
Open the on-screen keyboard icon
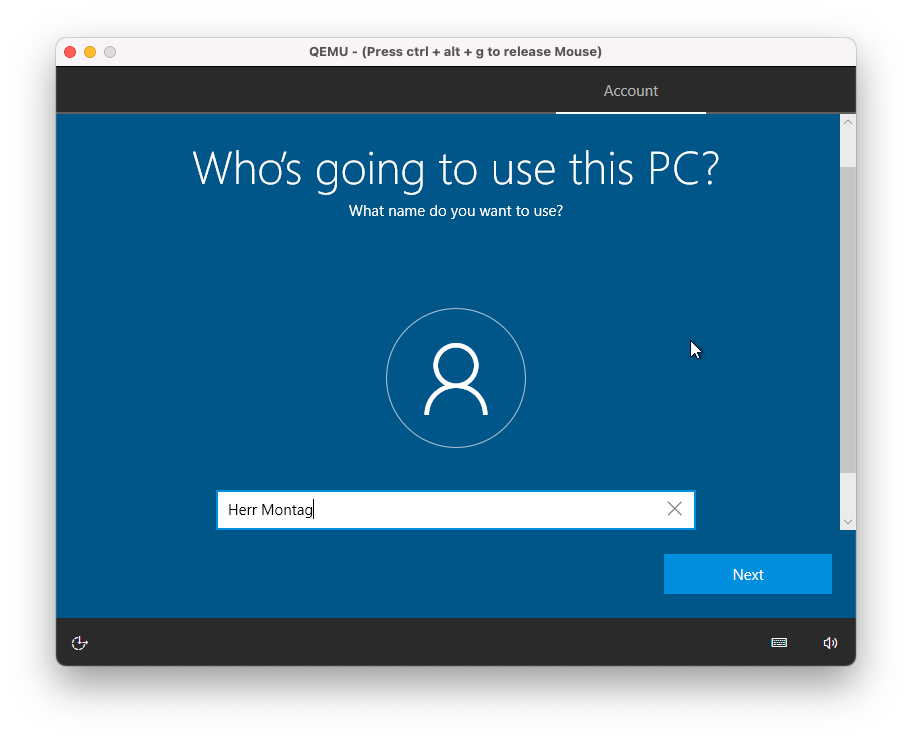pyautogui.click(x=779, y=643)
